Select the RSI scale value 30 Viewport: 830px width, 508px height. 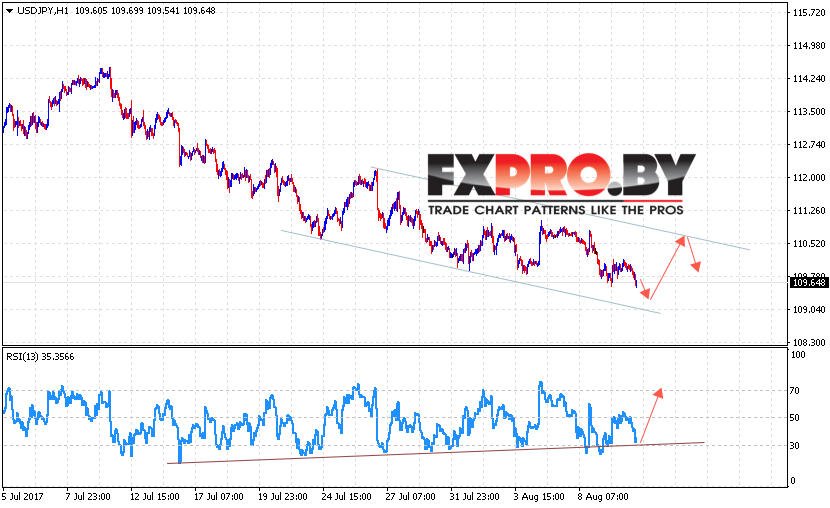[x=795, y=446]
